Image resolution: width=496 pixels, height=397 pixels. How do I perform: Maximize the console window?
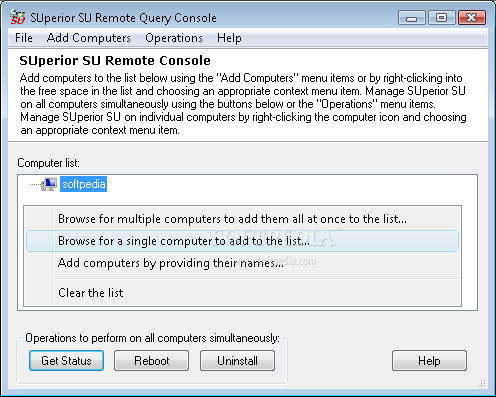tap(442, 18)
